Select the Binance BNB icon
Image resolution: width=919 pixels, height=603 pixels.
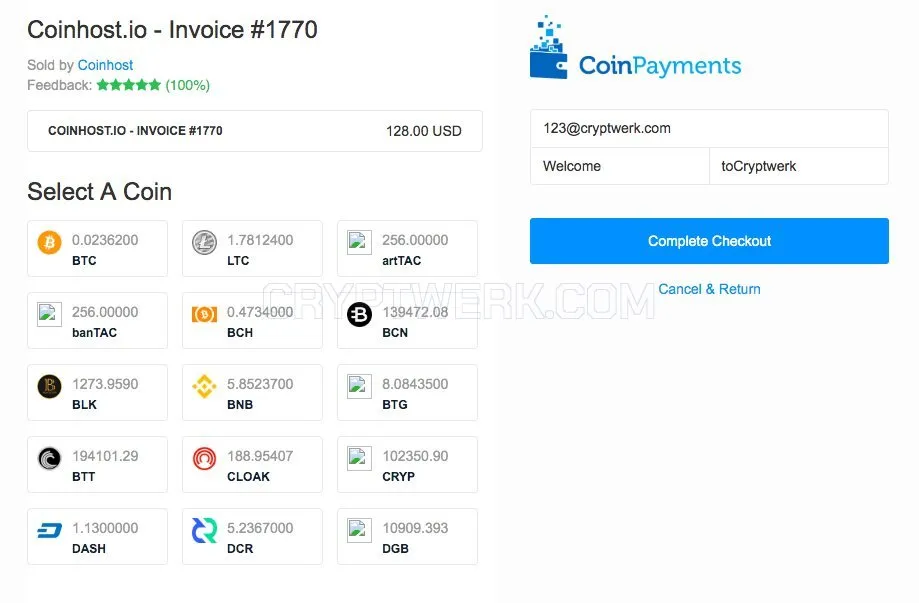tap(205, 387)
